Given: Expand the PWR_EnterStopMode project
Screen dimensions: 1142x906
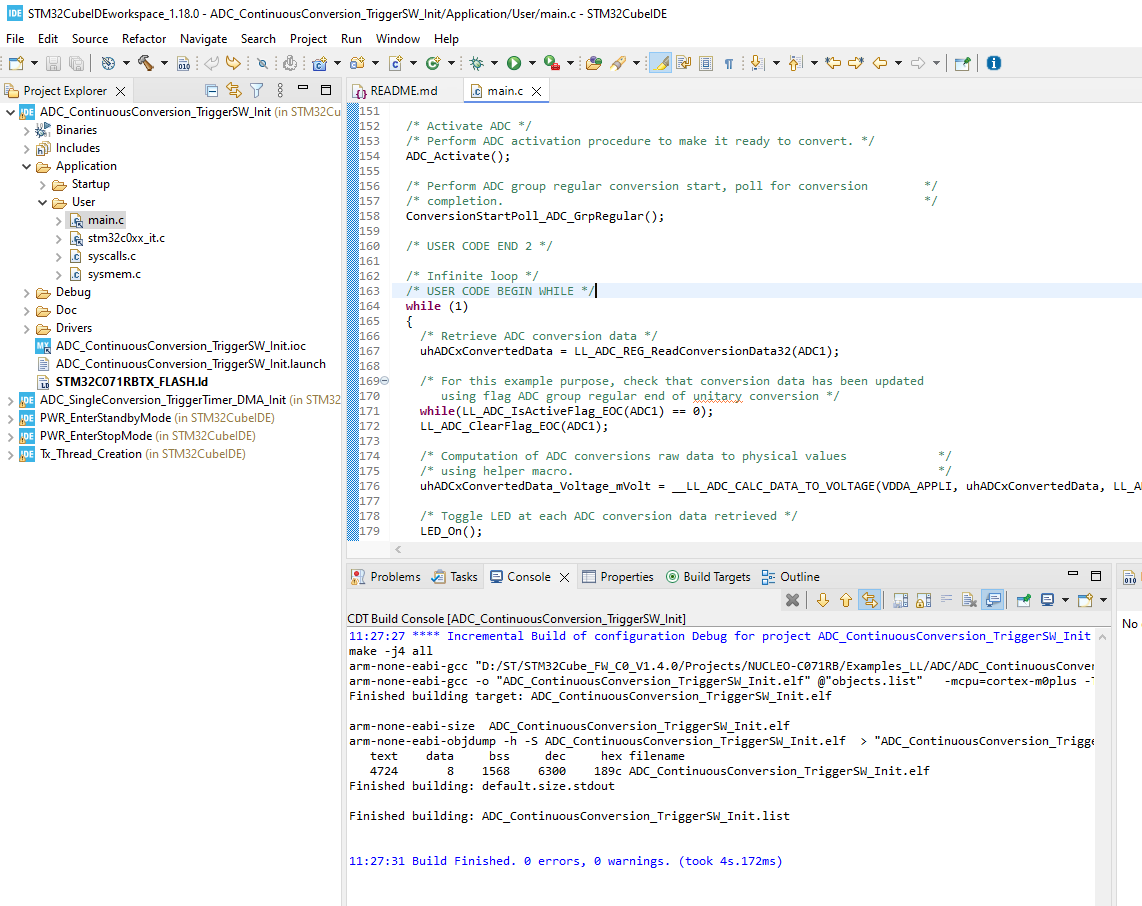Looking at the screenshot, I should coord(10,437).
